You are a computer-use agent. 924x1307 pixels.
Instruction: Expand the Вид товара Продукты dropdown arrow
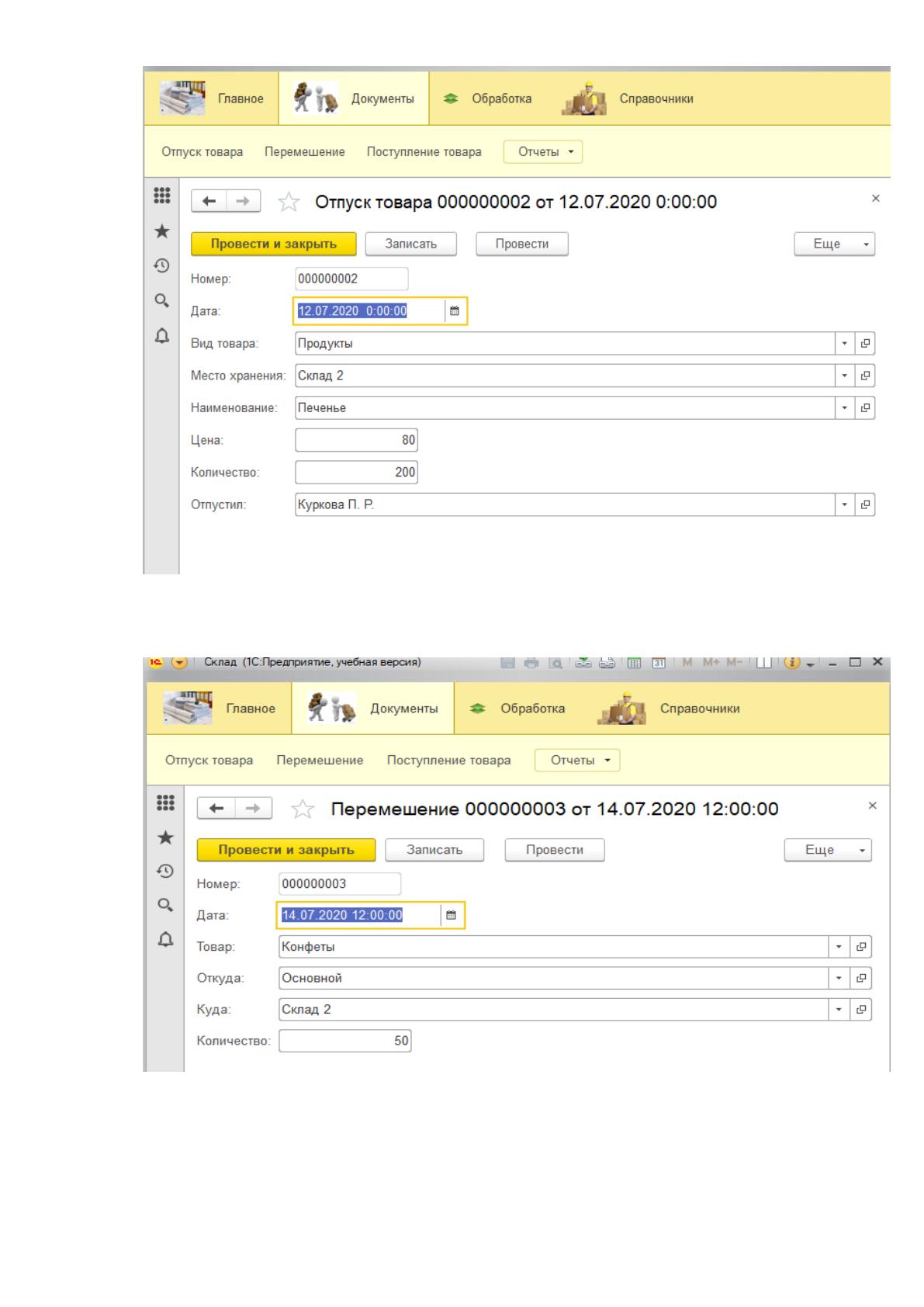click(846, 343)
